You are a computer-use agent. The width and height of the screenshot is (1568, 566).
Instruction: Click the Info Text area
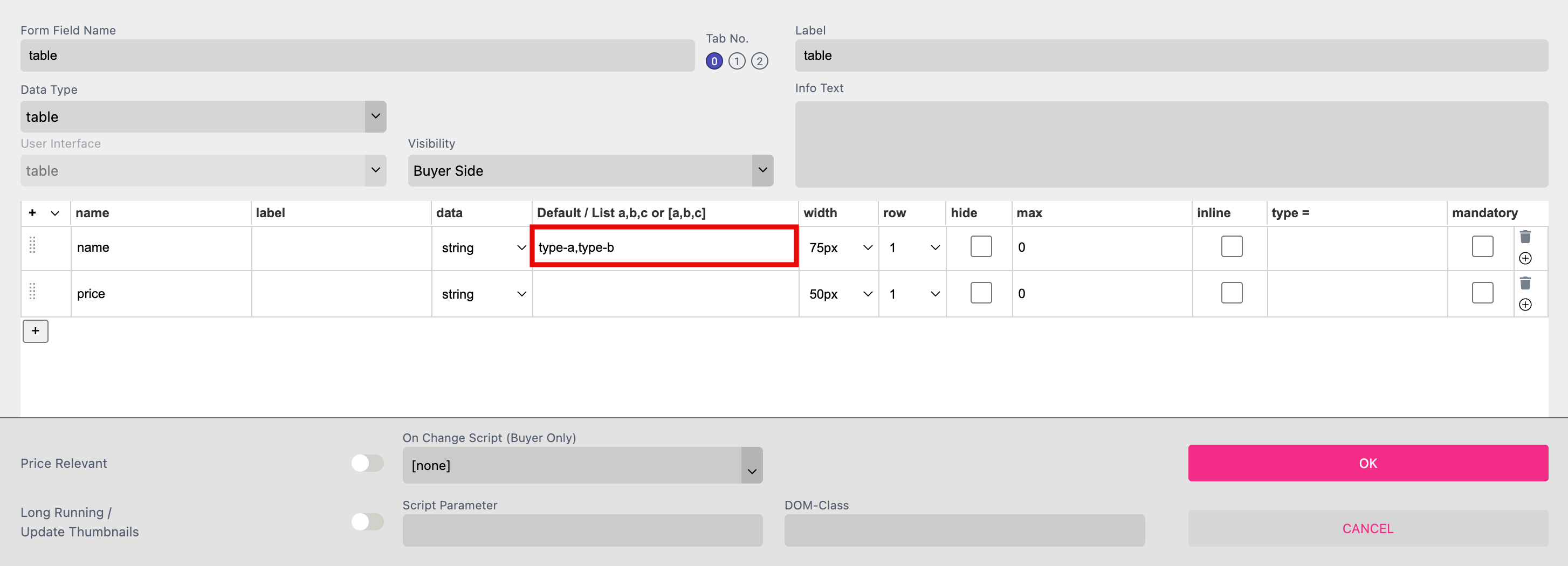tap(1171, 144)
